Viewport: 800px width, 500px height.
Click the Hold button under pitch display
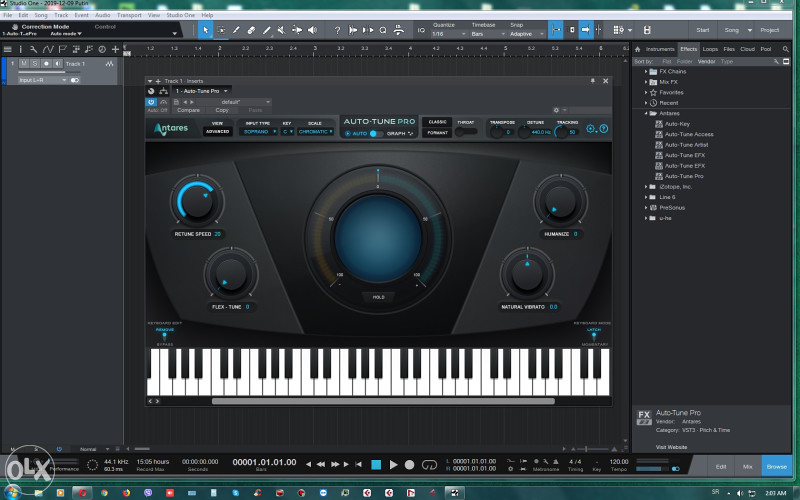(378, 297)
